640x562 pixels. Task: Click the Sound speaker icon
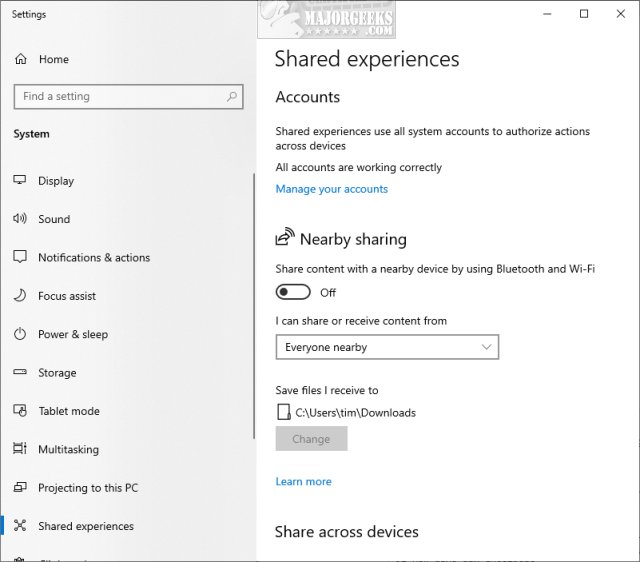19,219
